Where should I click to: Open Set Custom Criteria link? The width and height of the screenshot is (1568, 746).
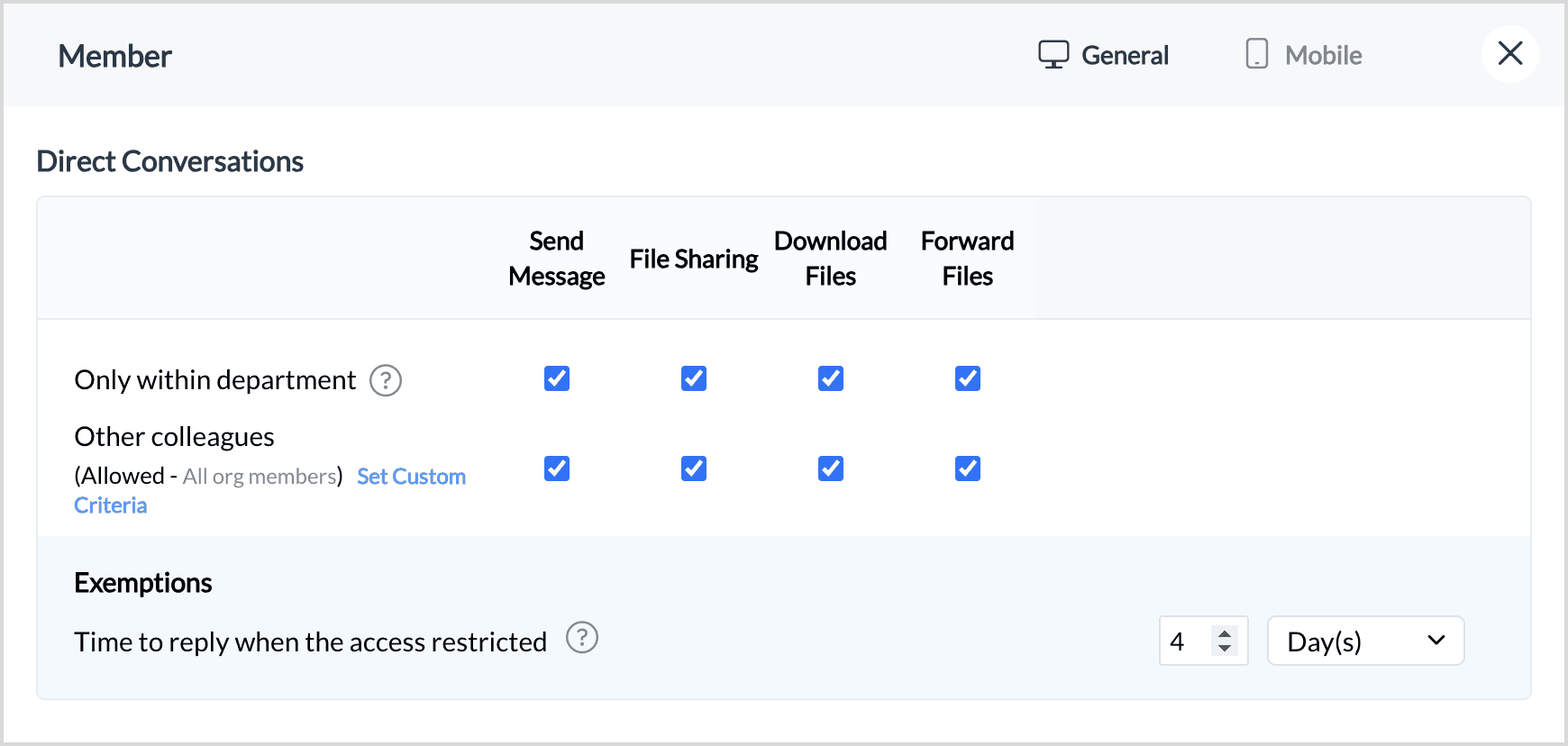point(411,477)
